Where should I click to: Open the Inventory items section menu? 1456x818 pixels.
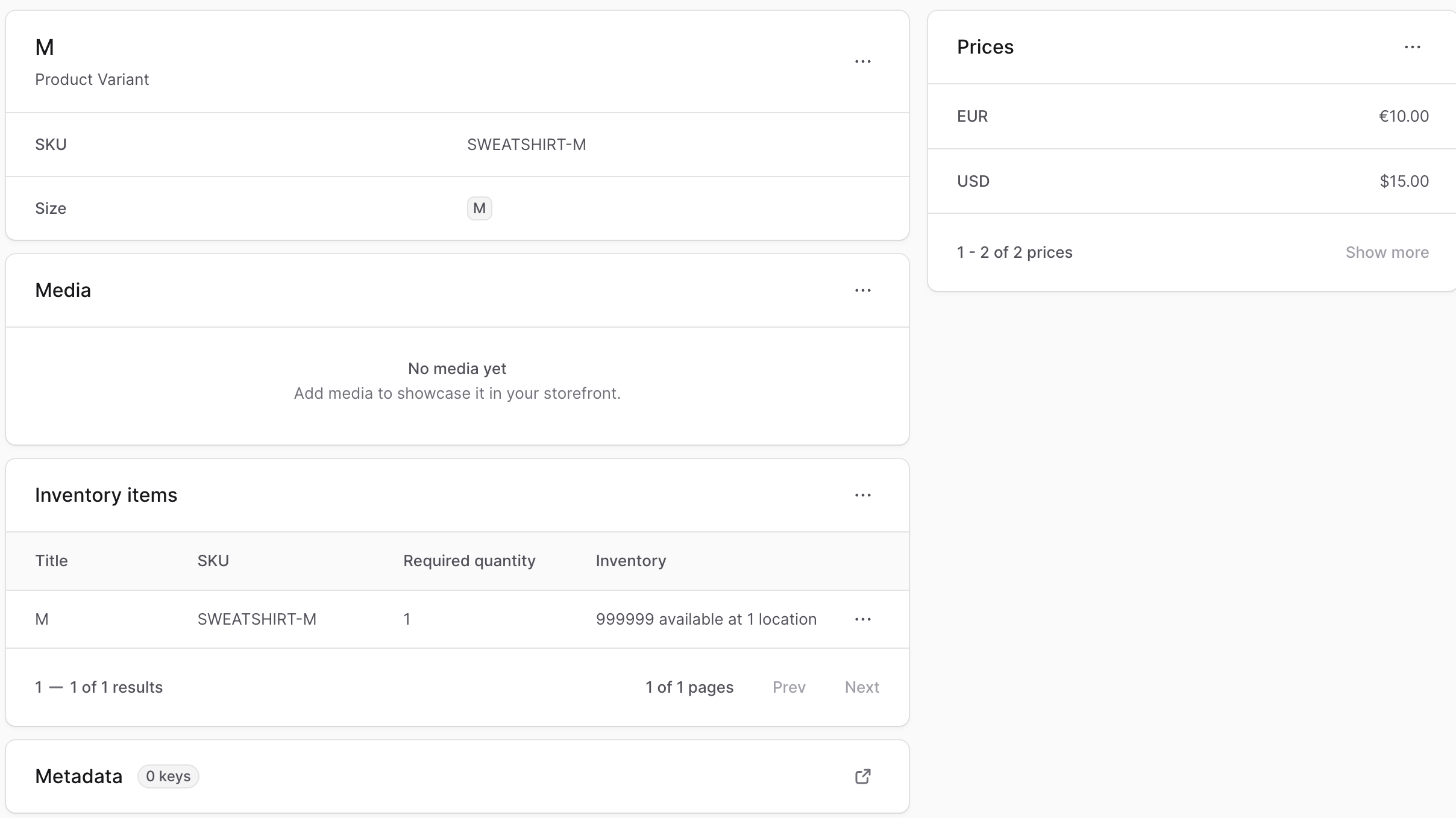pyautogui.click(x=862, y=495)
